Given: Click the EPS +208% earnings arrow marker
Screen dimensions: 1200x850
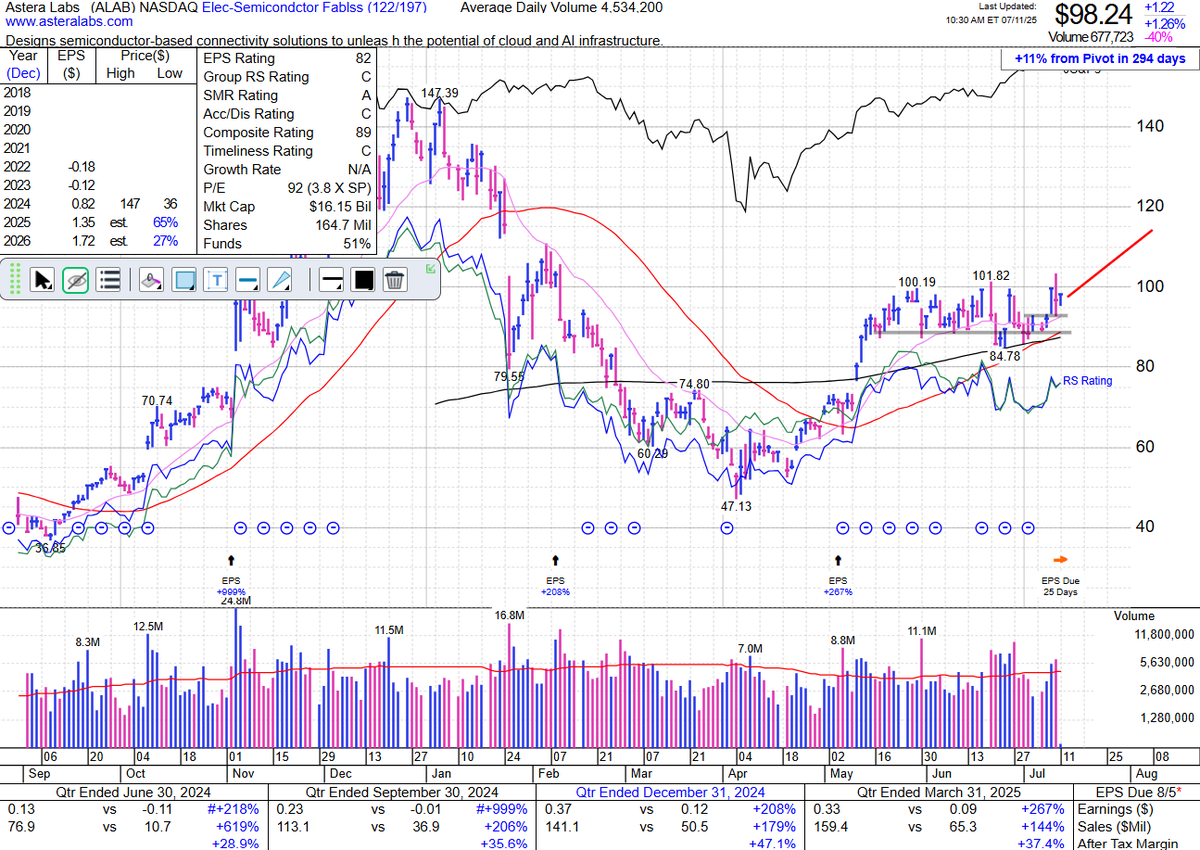Looking at the screenshot, I should point(555,561).
